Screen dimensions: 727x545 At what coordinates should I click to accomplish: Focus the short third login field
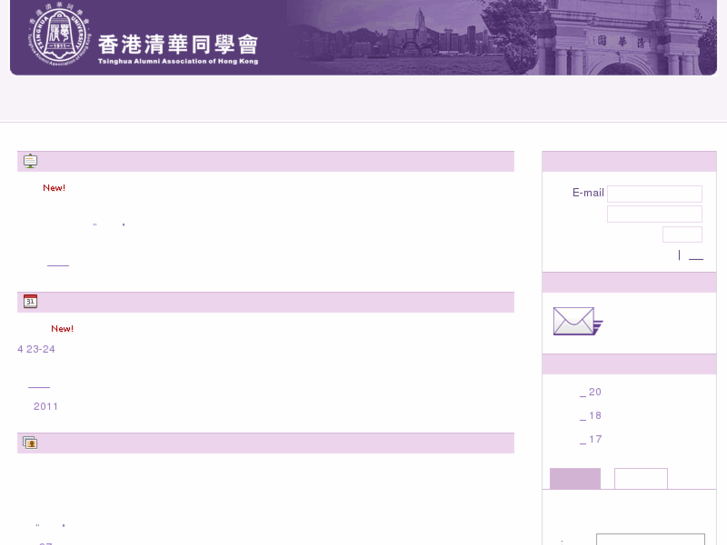pyautogui.click(x=682, y=234)
